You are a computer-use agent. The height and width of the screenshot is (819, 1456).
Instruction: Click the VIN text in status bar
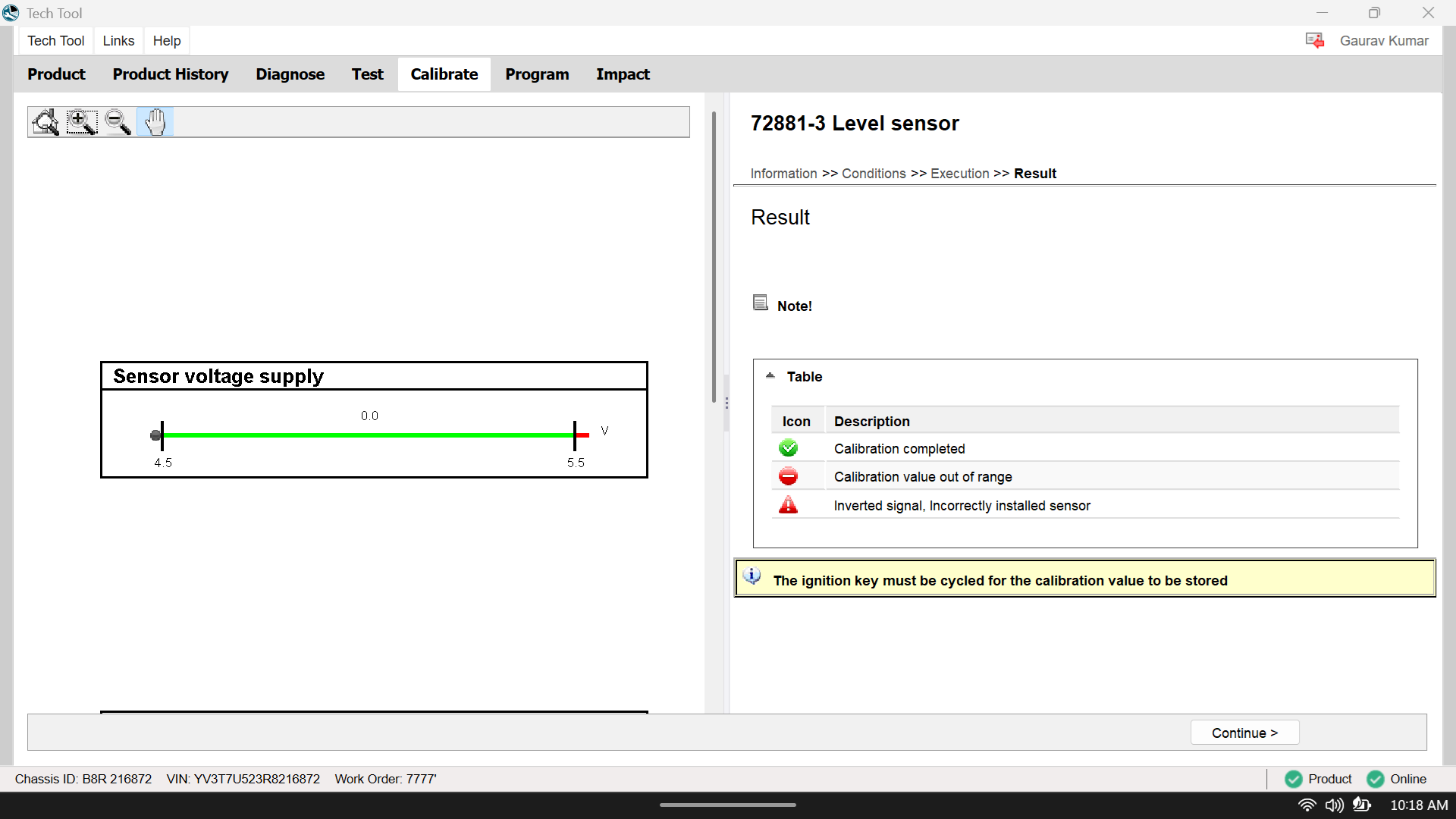point(243,779)
